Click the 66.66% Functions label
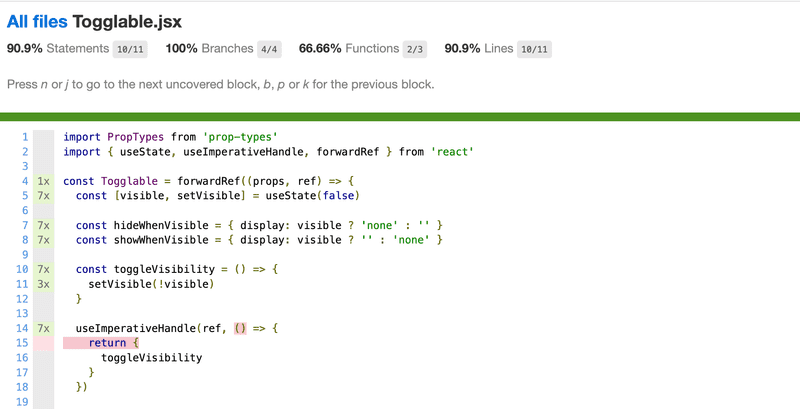The image size is (800, 409). pos(349,48)
